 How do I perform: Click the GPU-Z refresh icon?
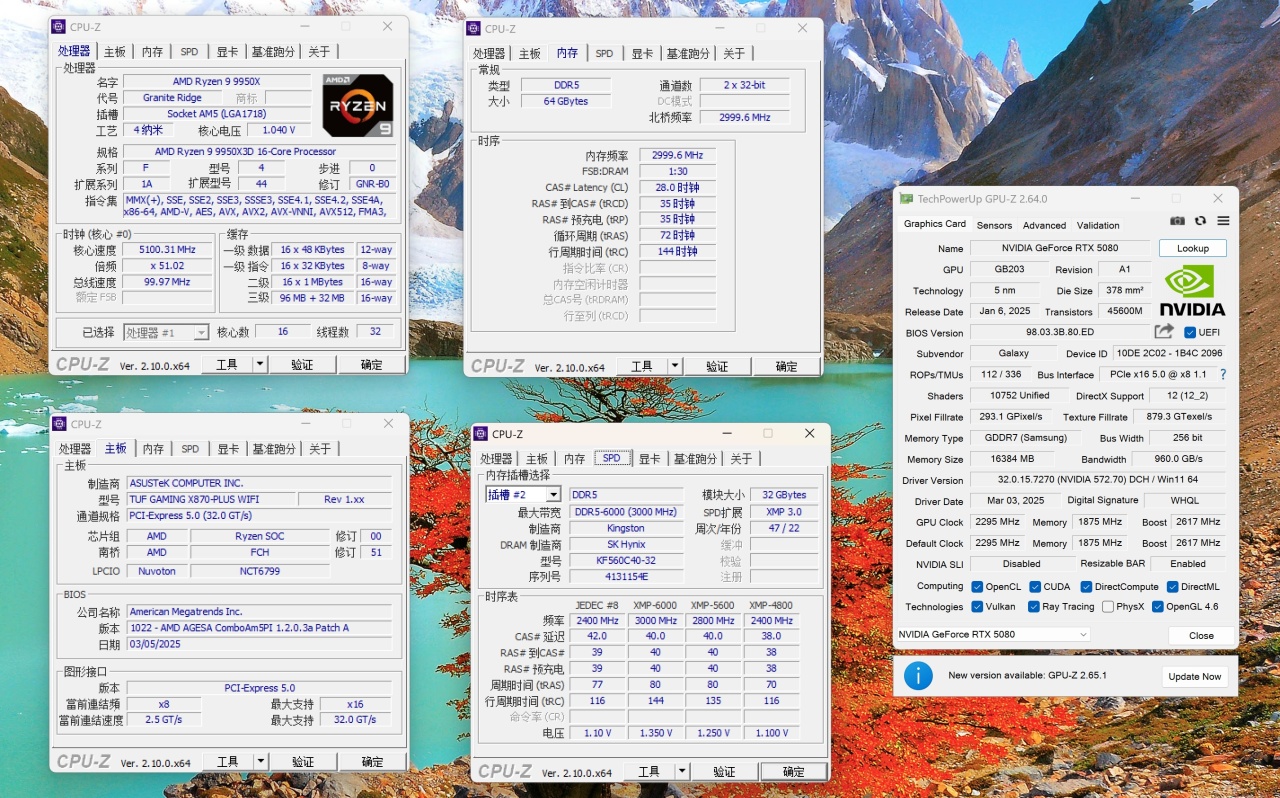[1201, 221]
